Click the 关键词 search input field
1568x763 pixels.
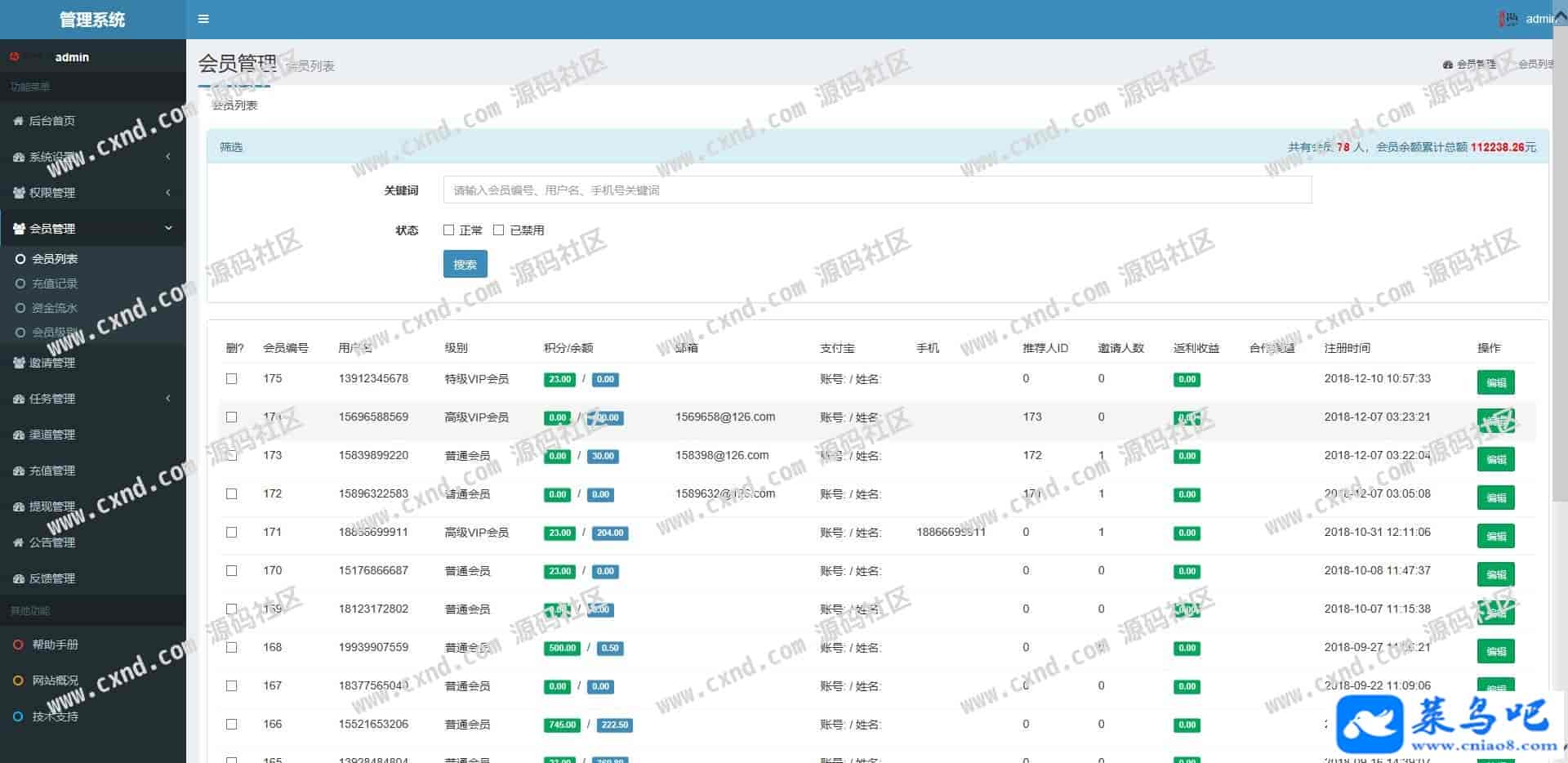pos(877,190)
